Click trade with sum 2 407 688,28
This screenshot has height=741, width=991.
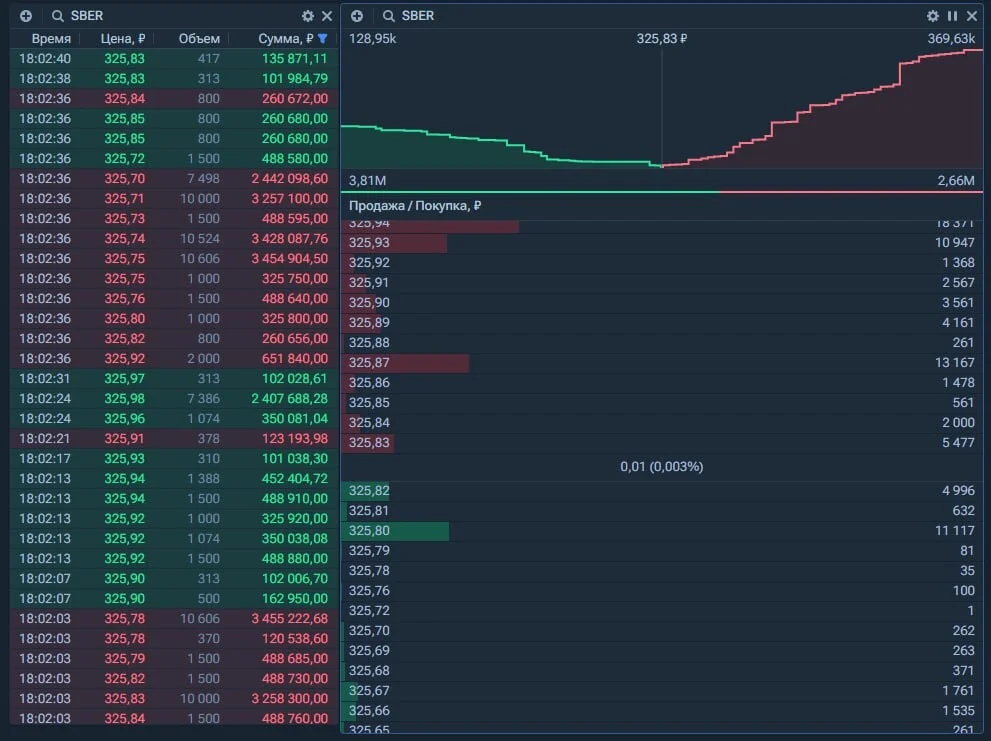(174, 399)
